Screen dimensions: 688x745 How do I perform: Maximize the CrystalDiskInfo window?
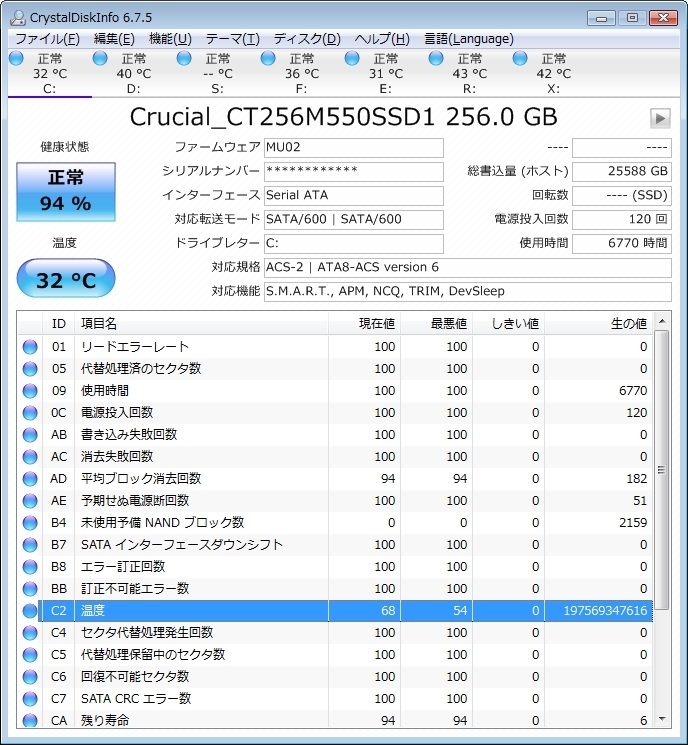click(x=632, y=19)
